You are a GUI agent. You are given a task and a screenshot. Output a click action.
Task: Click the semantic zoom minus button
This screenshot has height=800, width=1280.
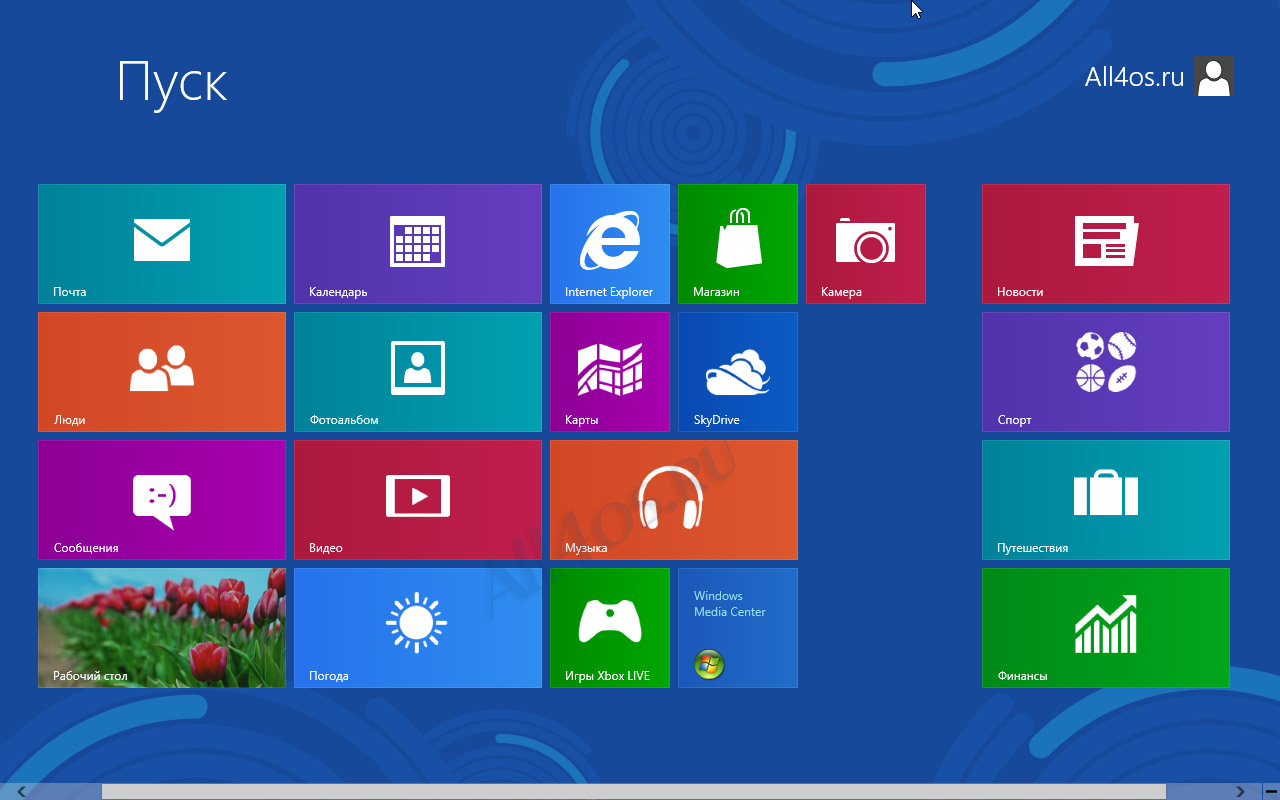point(1270,792)
